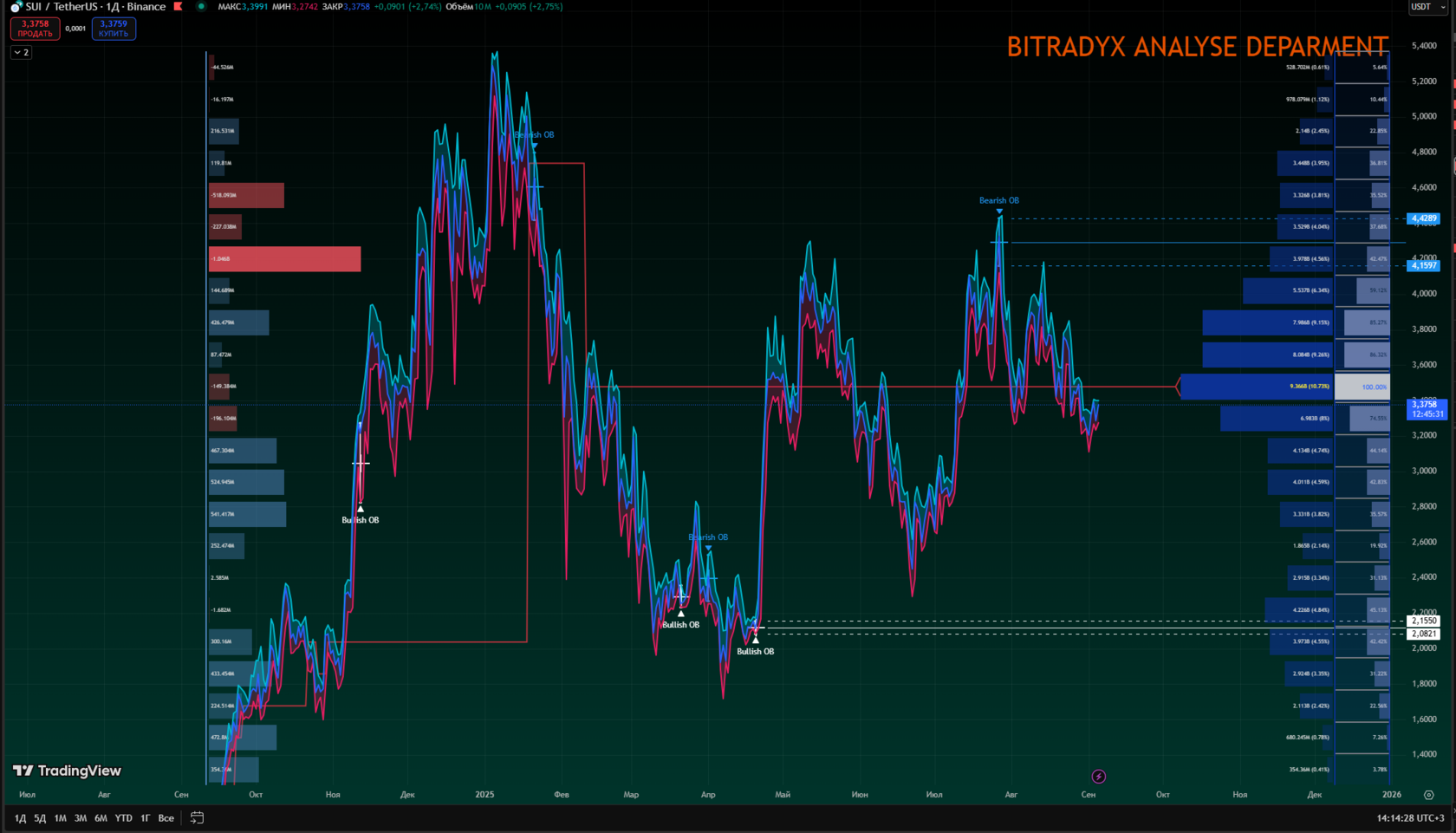Click the 2026 label on time axis
The width and height of the screenshot is (1456, 833).
click(x=1392, y=795)
